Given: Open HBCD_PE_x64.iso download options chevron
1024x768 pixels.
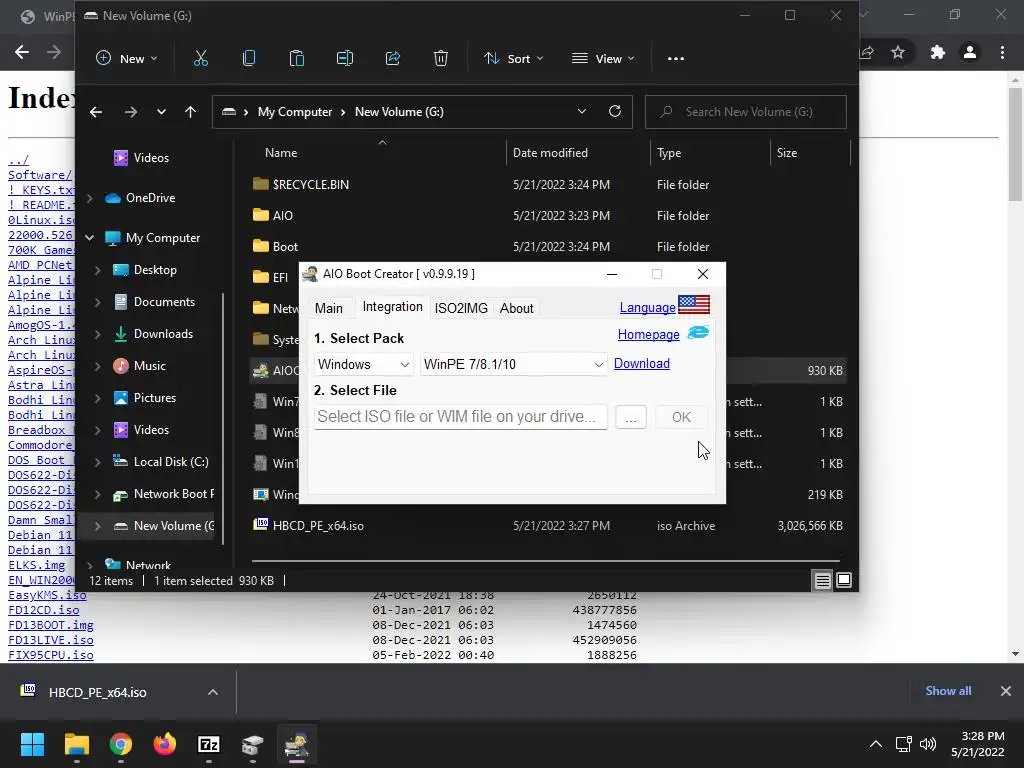Looking at the screenshot, I should pyautogui.click(x=213, y=692).
